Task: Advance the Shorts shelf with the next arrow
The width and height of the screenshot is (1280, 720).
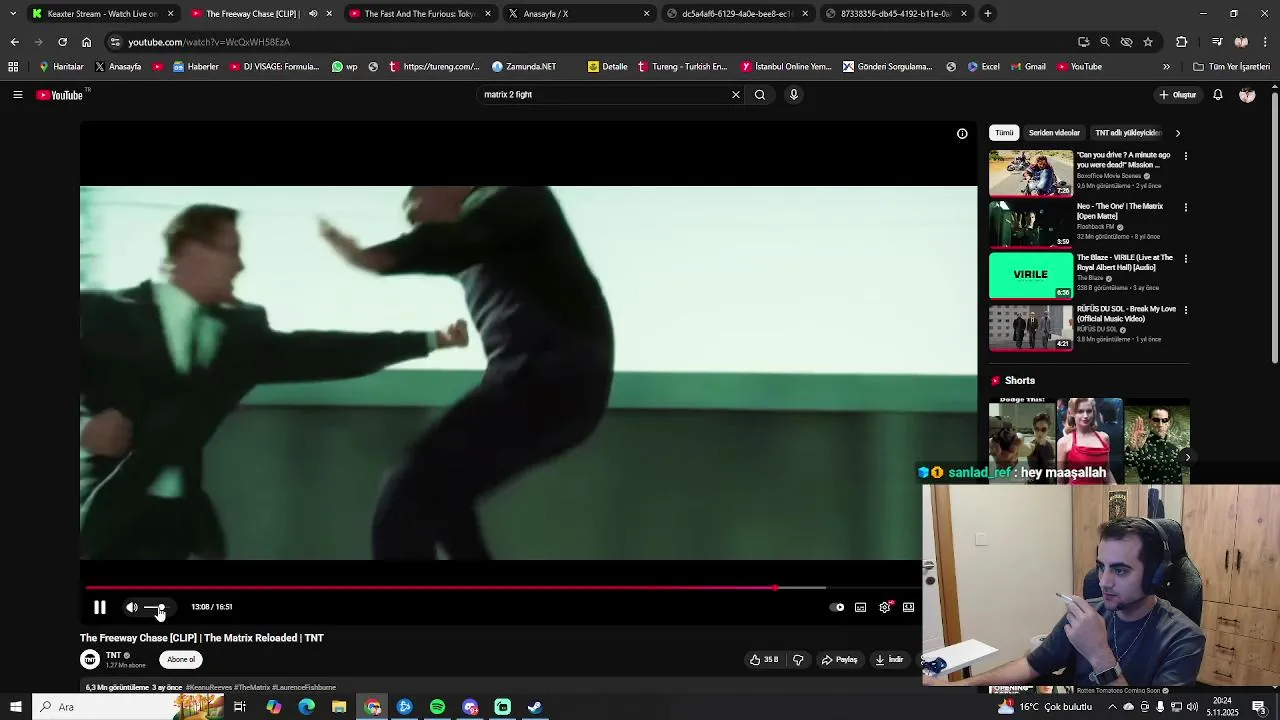Action: click(x=1187, y=457)
